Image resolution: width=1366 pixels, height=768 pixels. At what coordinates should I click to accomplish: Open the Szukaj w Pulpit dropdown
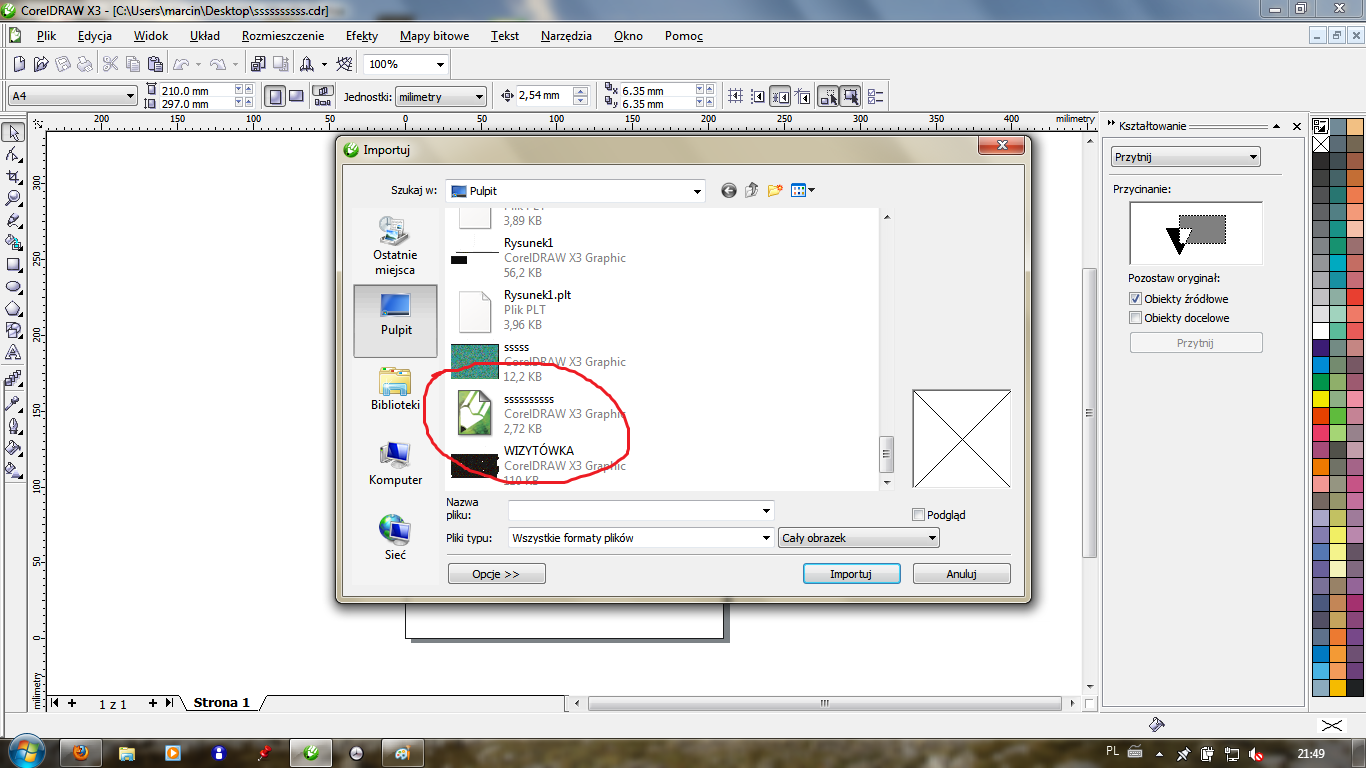click(697, 191)
